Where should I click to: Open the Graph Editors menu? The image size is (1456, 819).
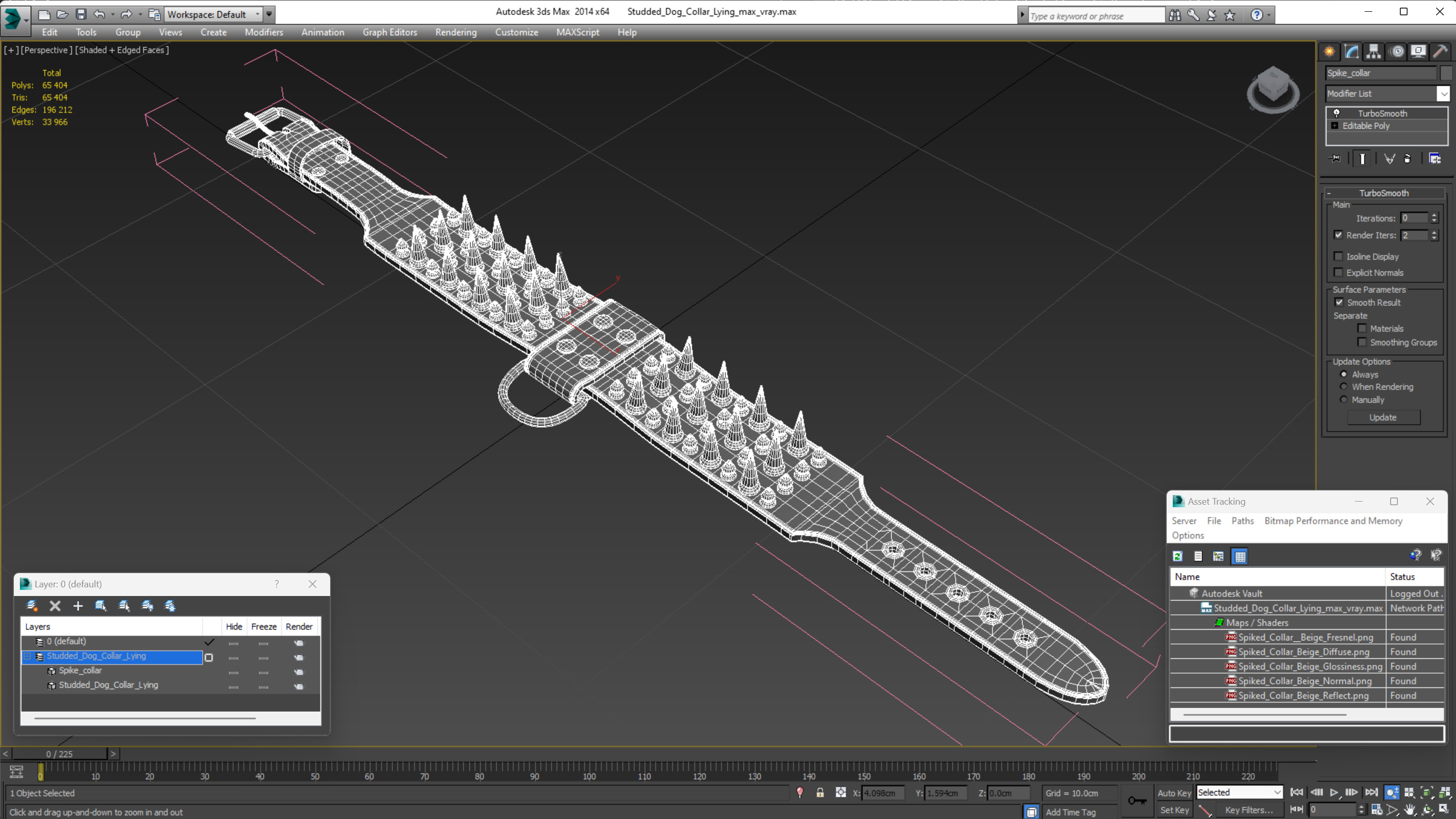point(389,32)
